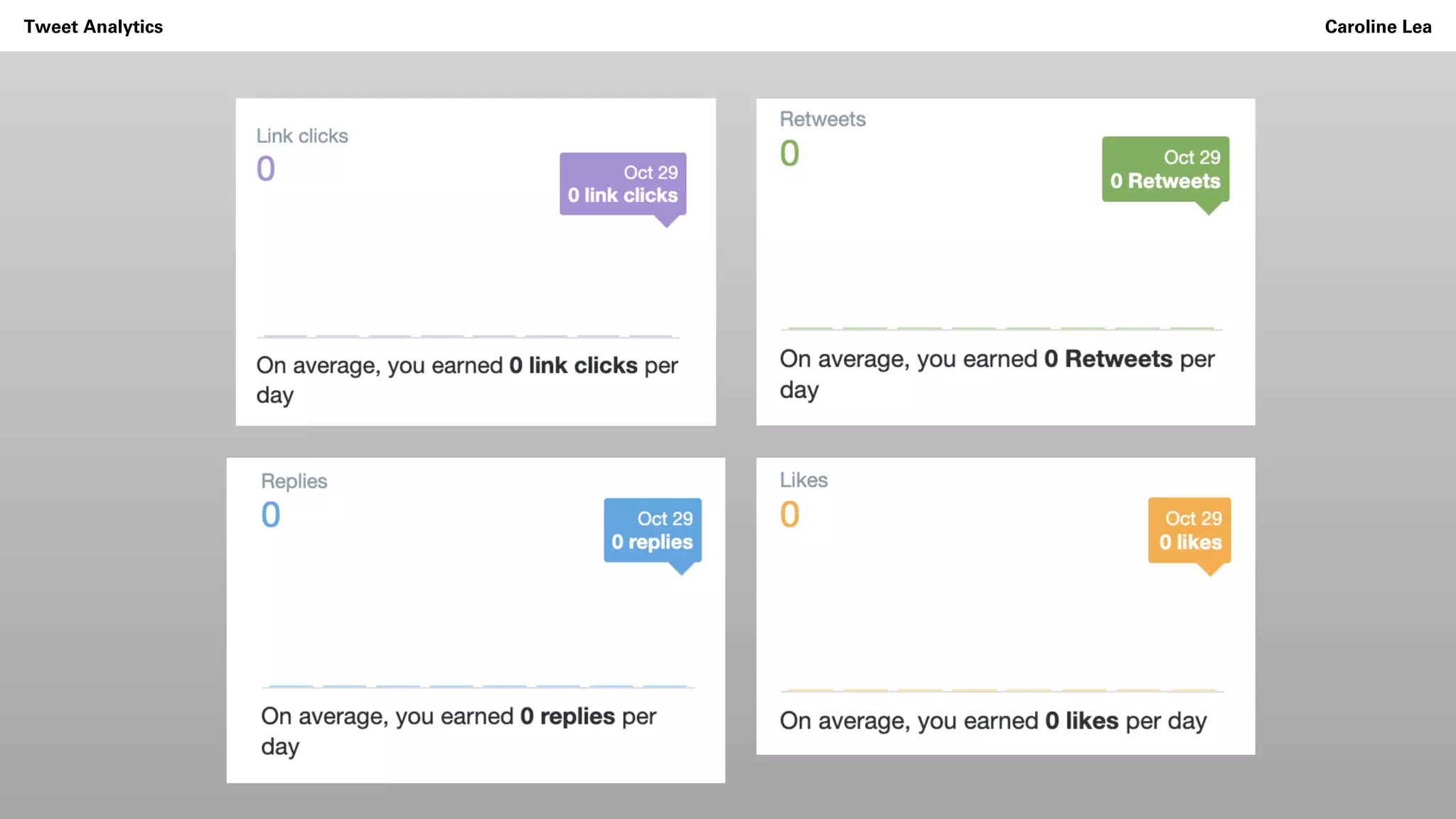Click the Caroline Lea name in header
1456x819 pixels.
[x=1377, y=27]
